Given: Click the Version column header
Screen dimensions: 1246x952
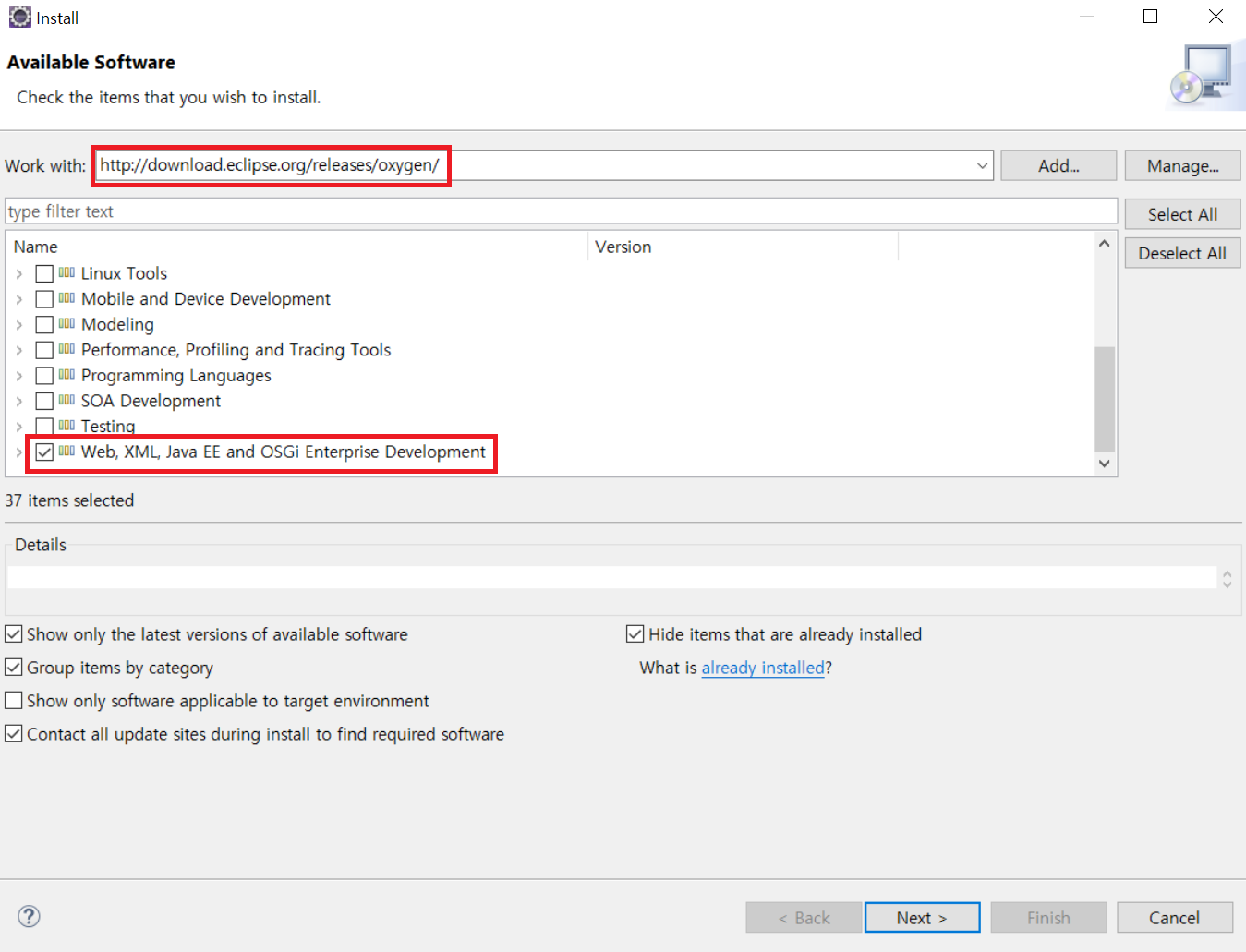Looking at the screenshot, I should 744,247.
